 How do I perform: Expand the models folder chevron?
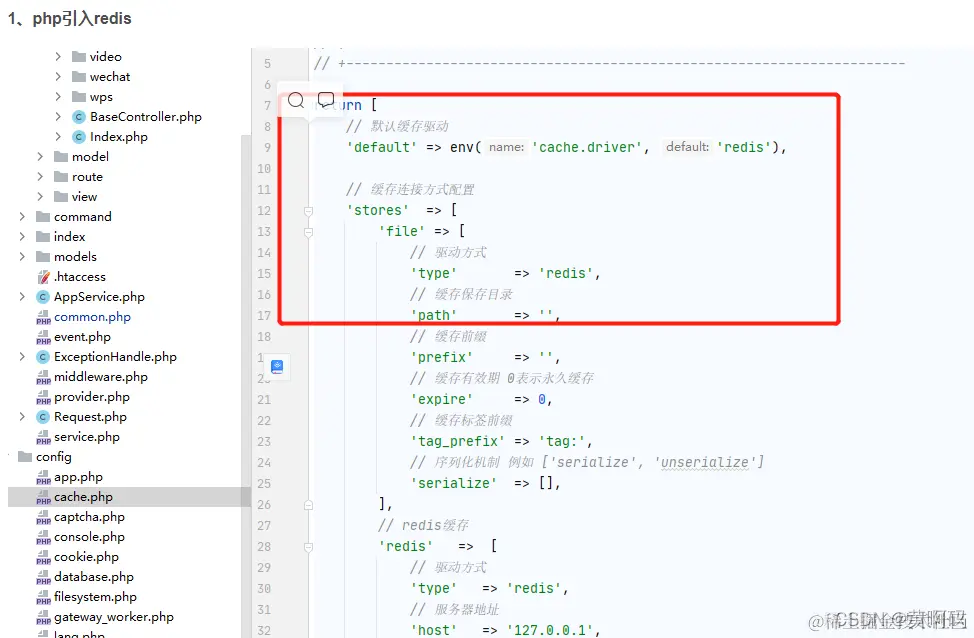click(x=22, y=257)
